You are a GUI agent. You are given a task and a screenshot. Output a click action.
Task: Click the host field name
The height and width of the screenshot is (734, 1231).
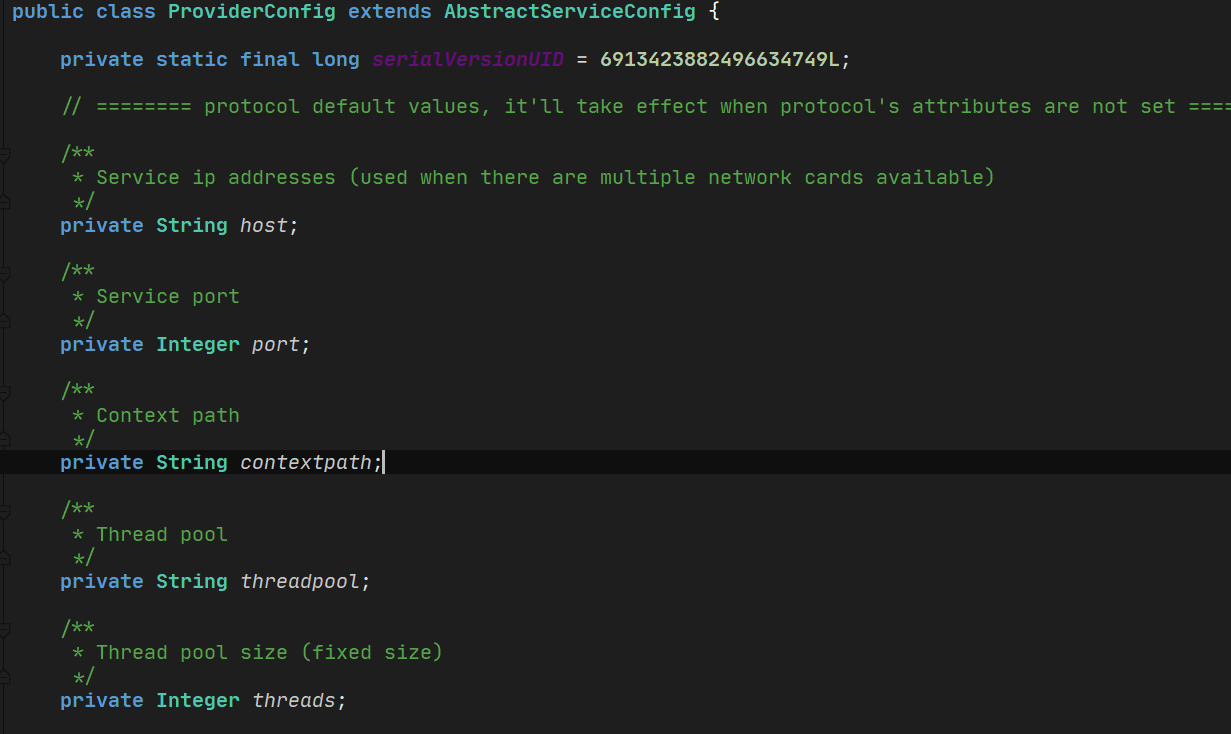(x=264, y=225)
